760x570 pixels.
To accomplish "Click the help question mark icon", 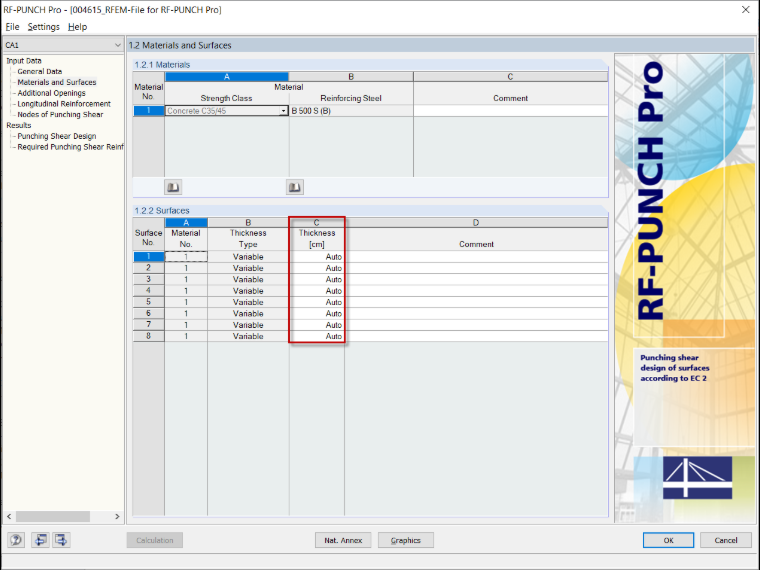I will click(x=16, y=540).
